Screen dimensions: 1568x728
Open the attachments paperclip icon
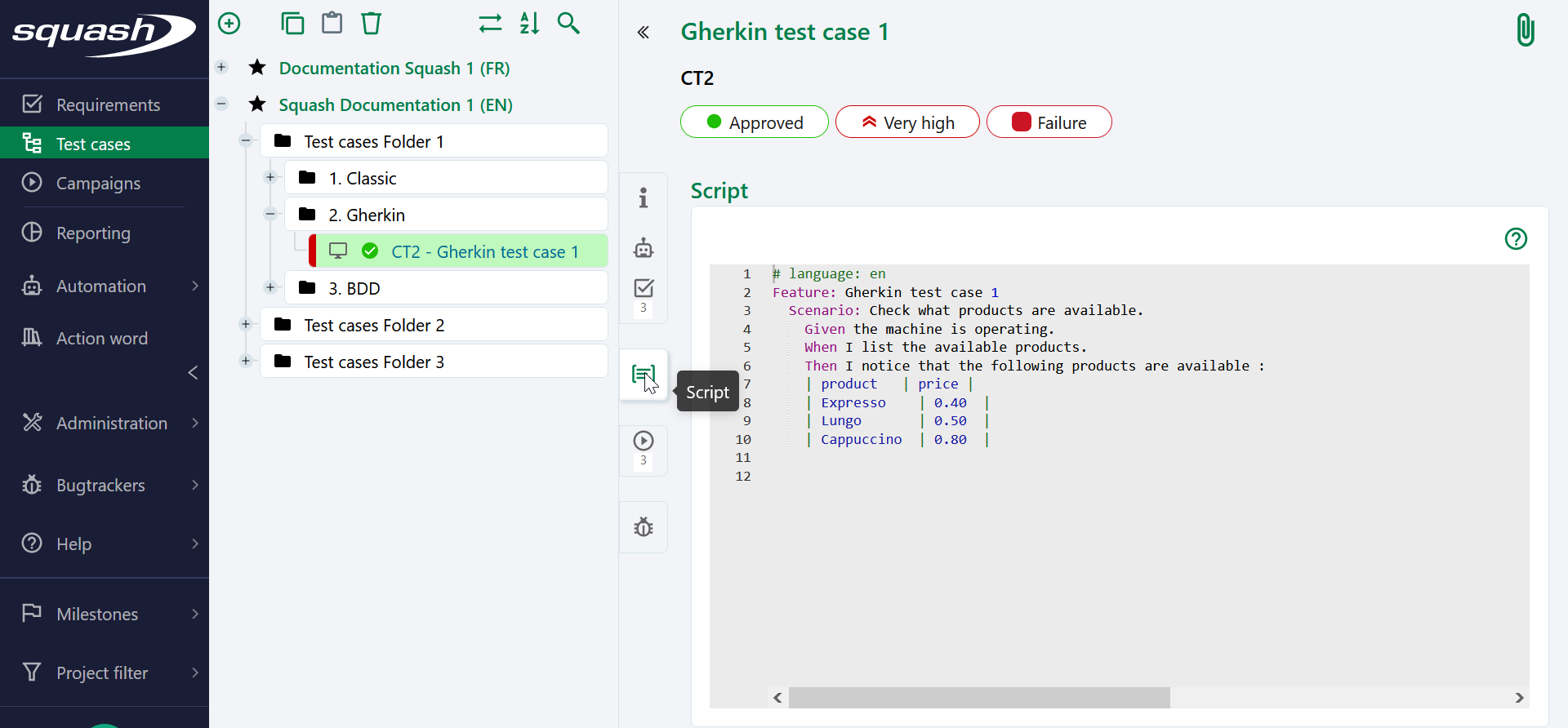1525,31
